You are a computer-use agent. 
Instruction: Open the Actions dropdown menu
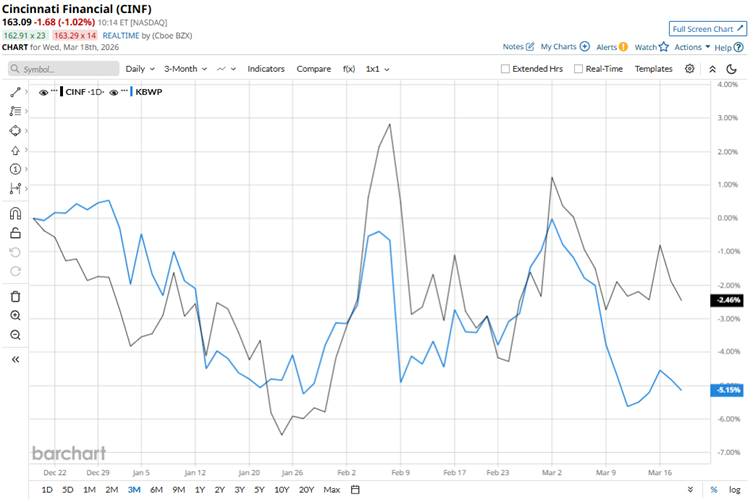(692, 47)
